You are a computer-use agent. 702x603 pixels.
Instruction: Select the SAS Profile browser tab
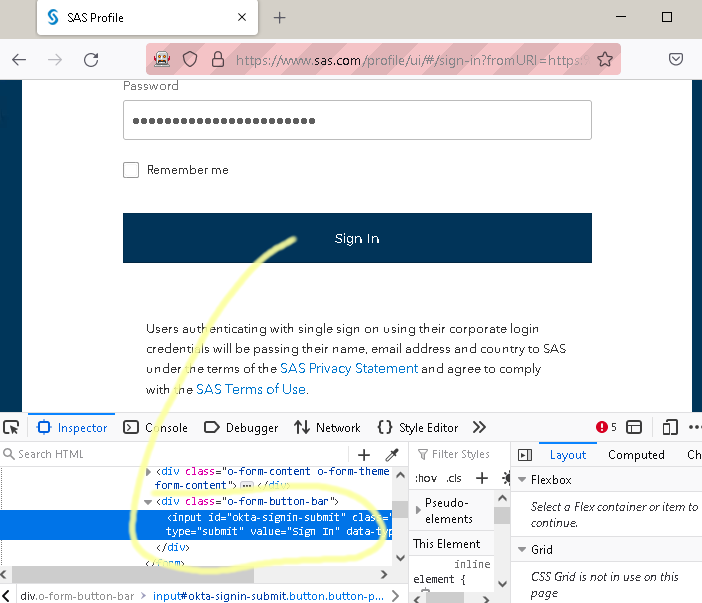(147, 17)
